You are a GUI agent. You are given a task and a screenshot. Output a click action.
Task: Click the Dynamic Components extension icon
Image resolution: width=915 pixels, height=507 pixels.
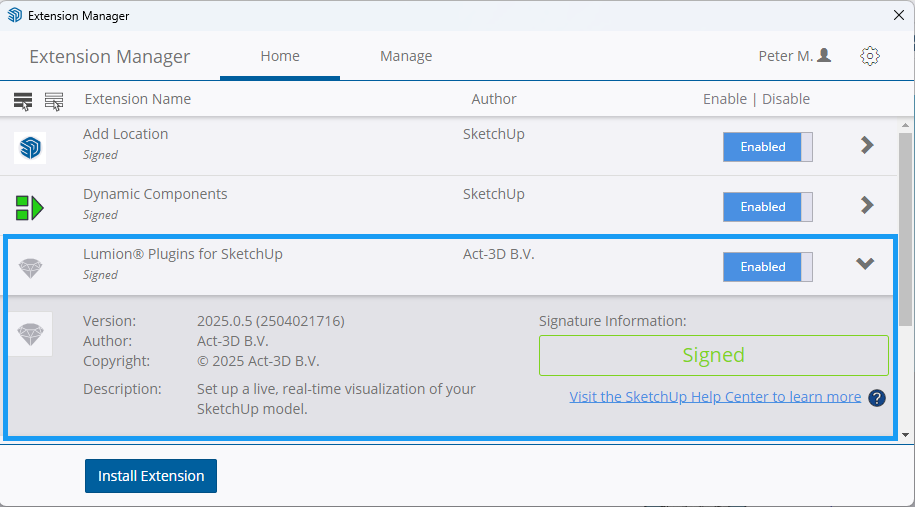click(30, 207)
